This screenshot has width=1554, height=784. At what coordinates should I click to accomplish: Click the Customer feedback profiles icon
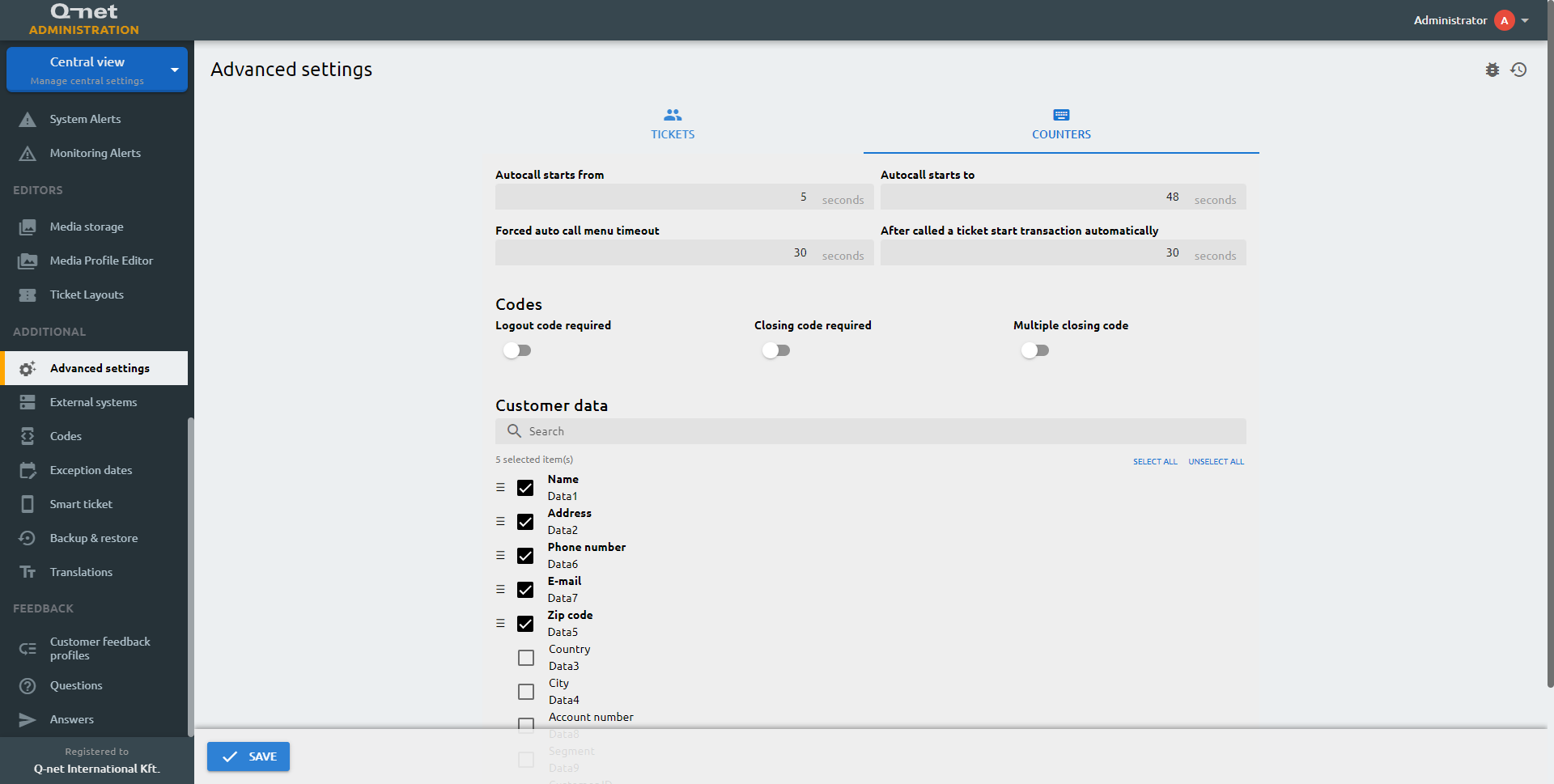(x=28, y=648)
